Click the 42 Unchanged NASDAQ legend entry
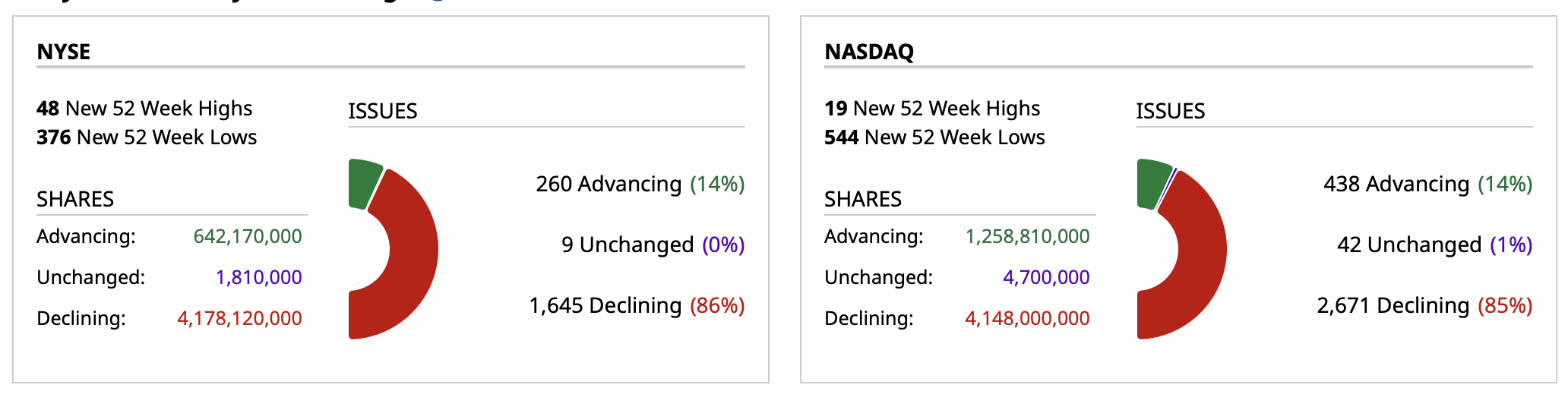The height and width of the screenshot is (407, 1568). (1434, 245)
